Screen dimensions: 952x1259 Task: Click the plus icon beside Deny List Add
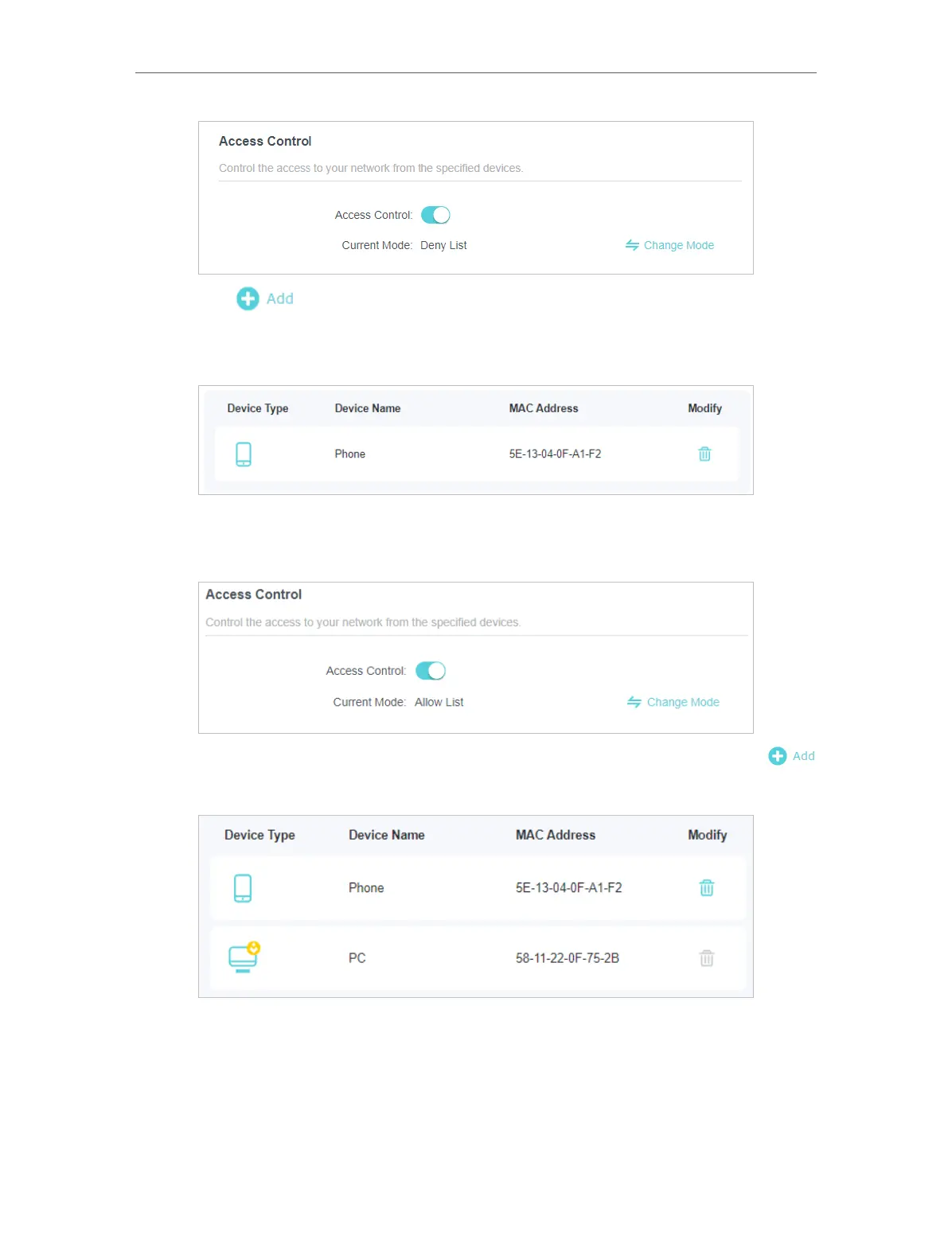point(248,298)
